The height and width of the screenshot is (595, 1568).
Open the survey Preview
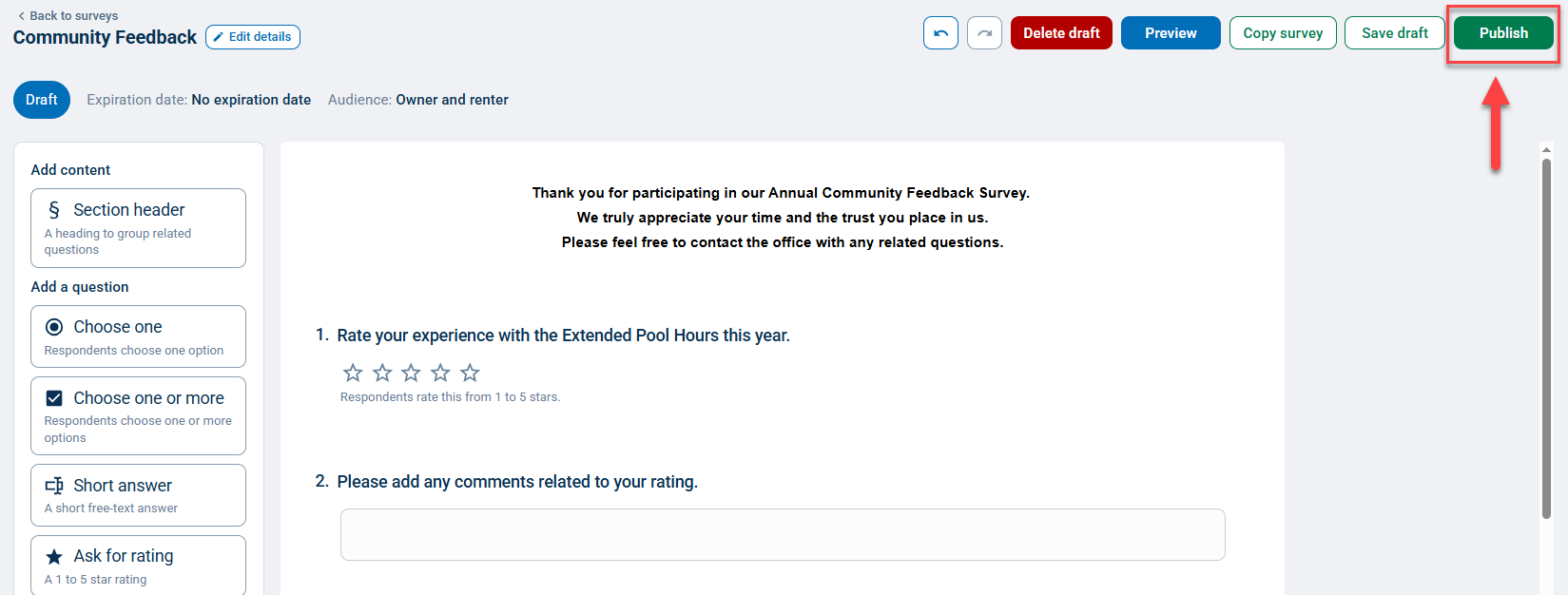(x=1171, y=33)
